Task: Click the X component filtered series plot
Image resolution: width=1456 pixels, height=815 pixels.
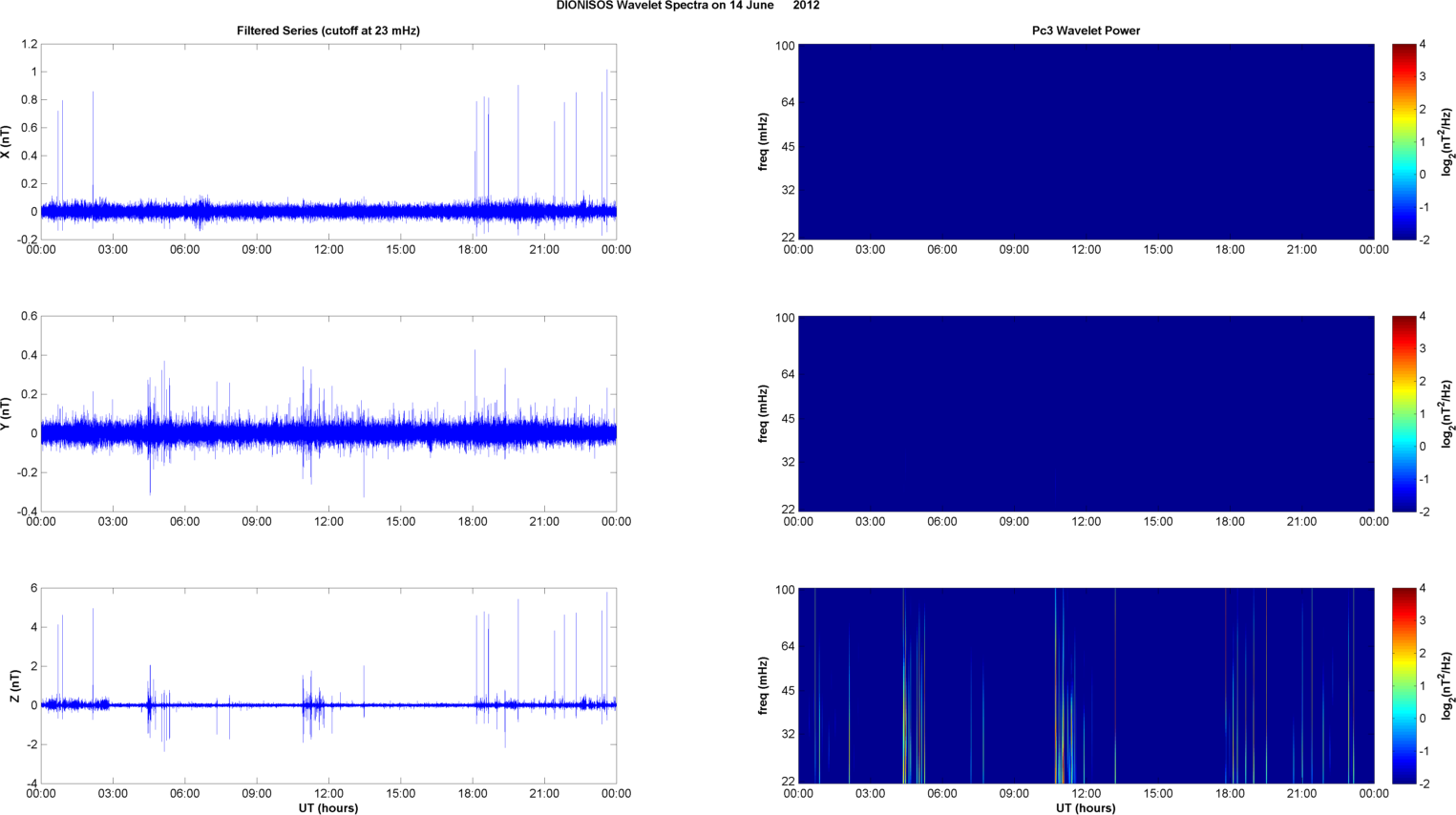Action: 328,141
